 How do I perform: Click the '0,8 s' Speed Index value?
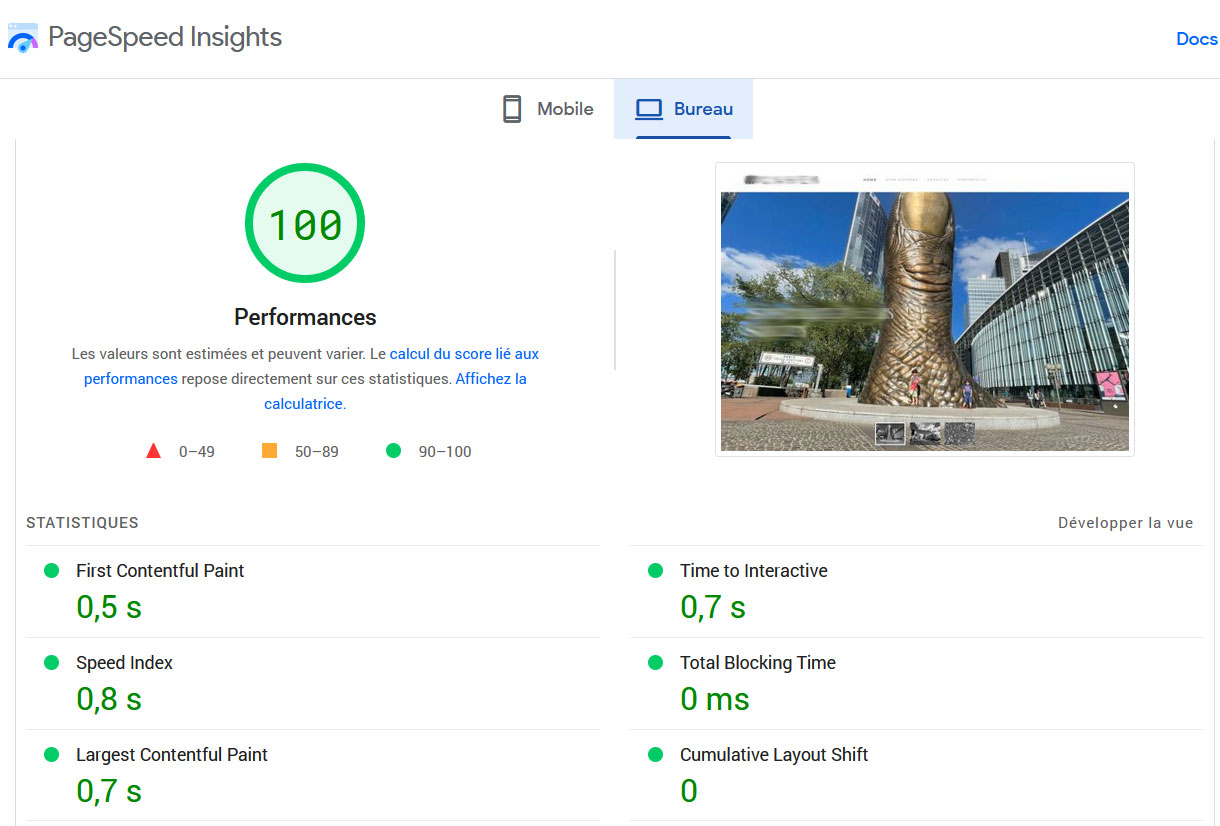(x=109, y=699)
